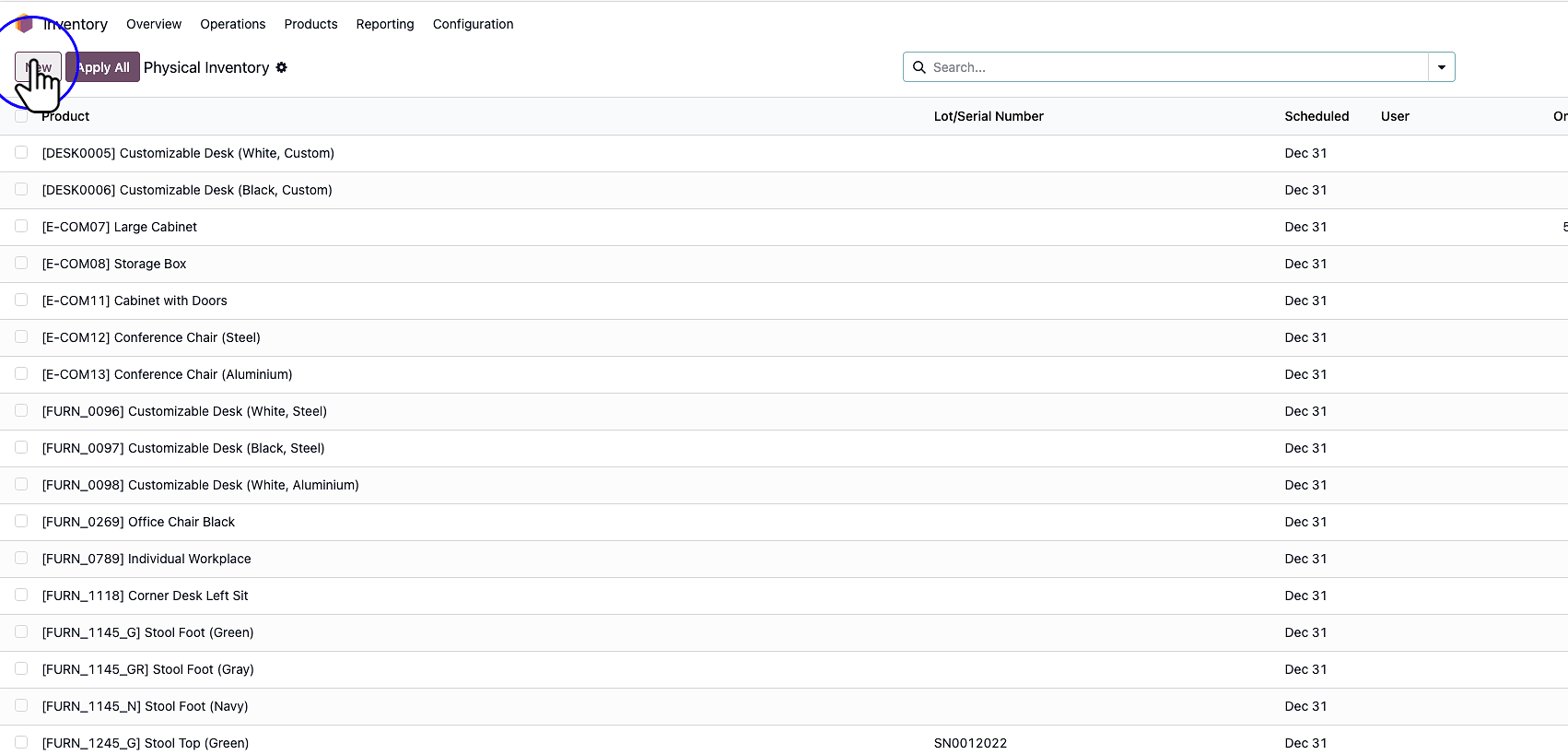Sort by the Product column header
Viewport: 1568px width, 755px height.
[x=65, y=116]
